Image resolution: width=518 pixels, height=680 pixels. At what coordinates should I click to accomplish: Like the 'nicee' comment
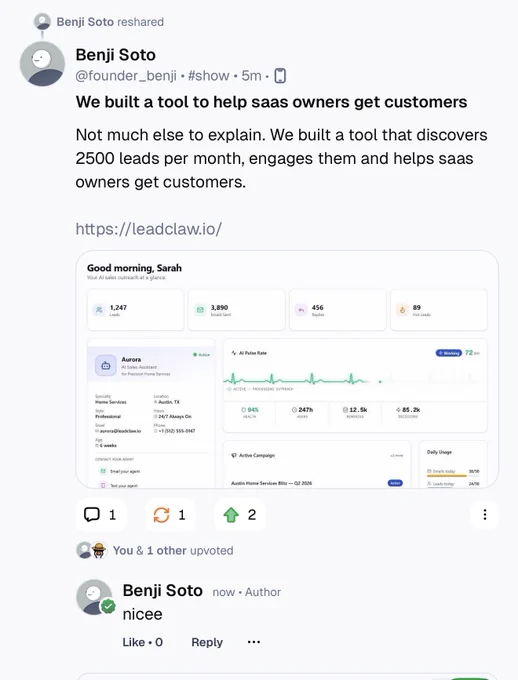point(142,642)
